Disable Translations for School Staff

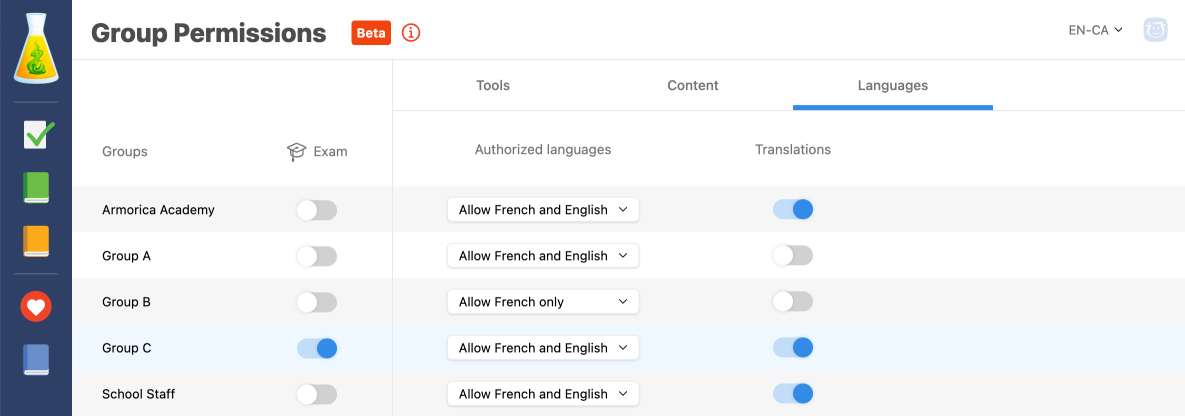(x=793, y=394)
